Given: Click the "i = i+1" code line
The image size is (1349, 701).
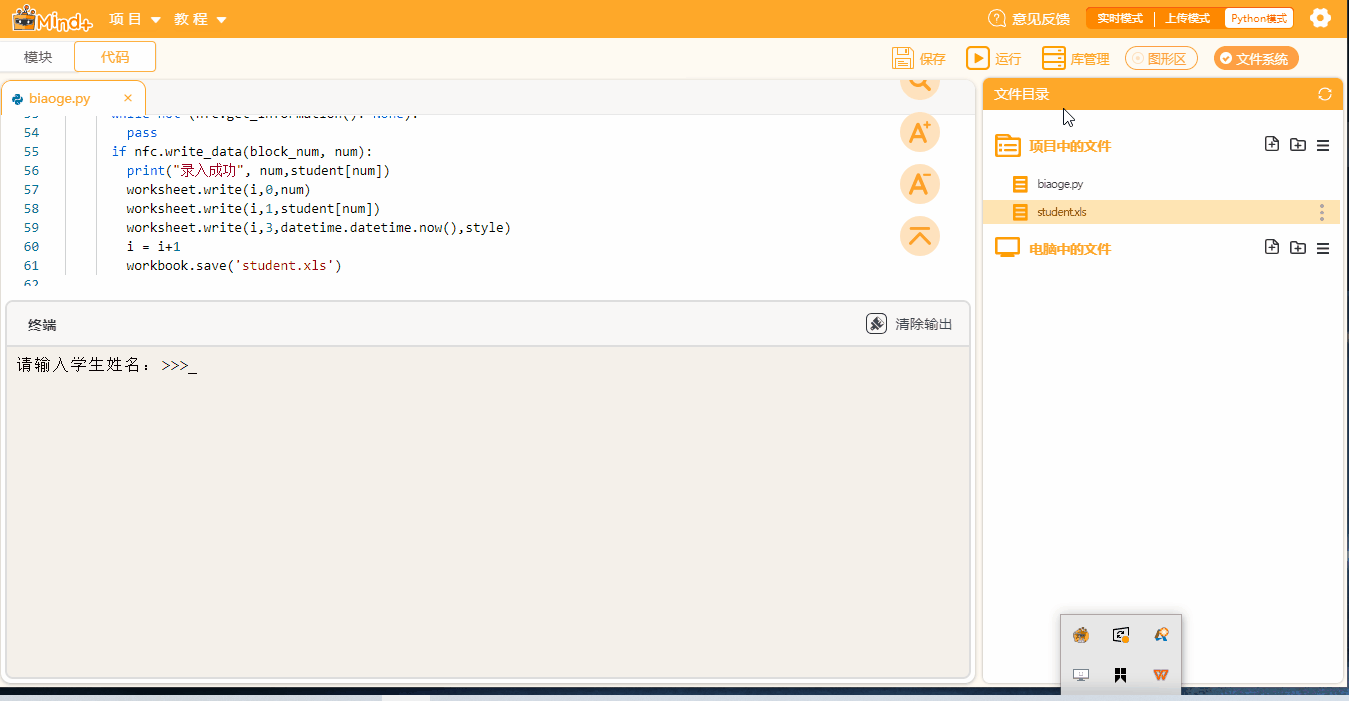Looking at the screenshot, I should point(153,246).
